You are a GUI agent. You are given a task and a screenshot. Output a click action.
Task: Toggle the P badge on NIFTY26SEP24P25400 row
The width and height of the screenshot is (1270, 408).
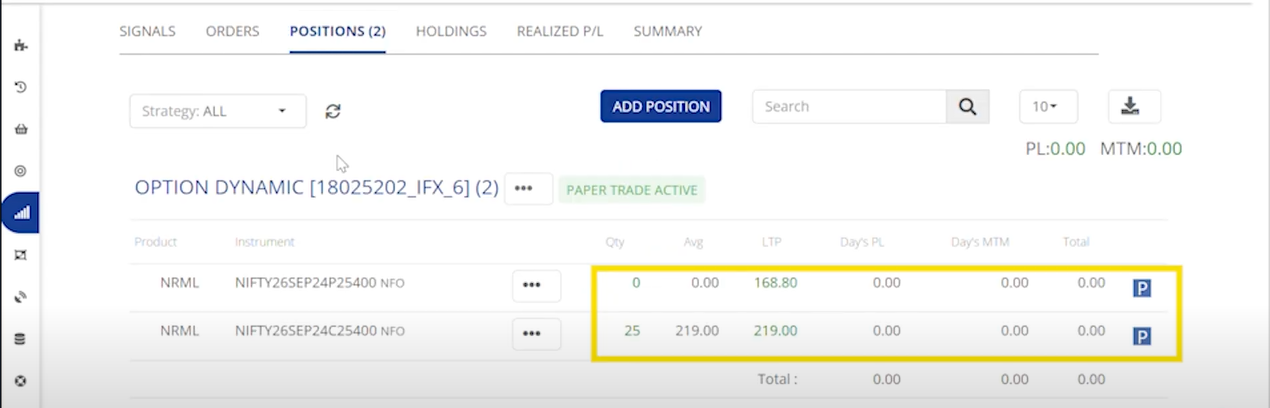point(1141,288)
